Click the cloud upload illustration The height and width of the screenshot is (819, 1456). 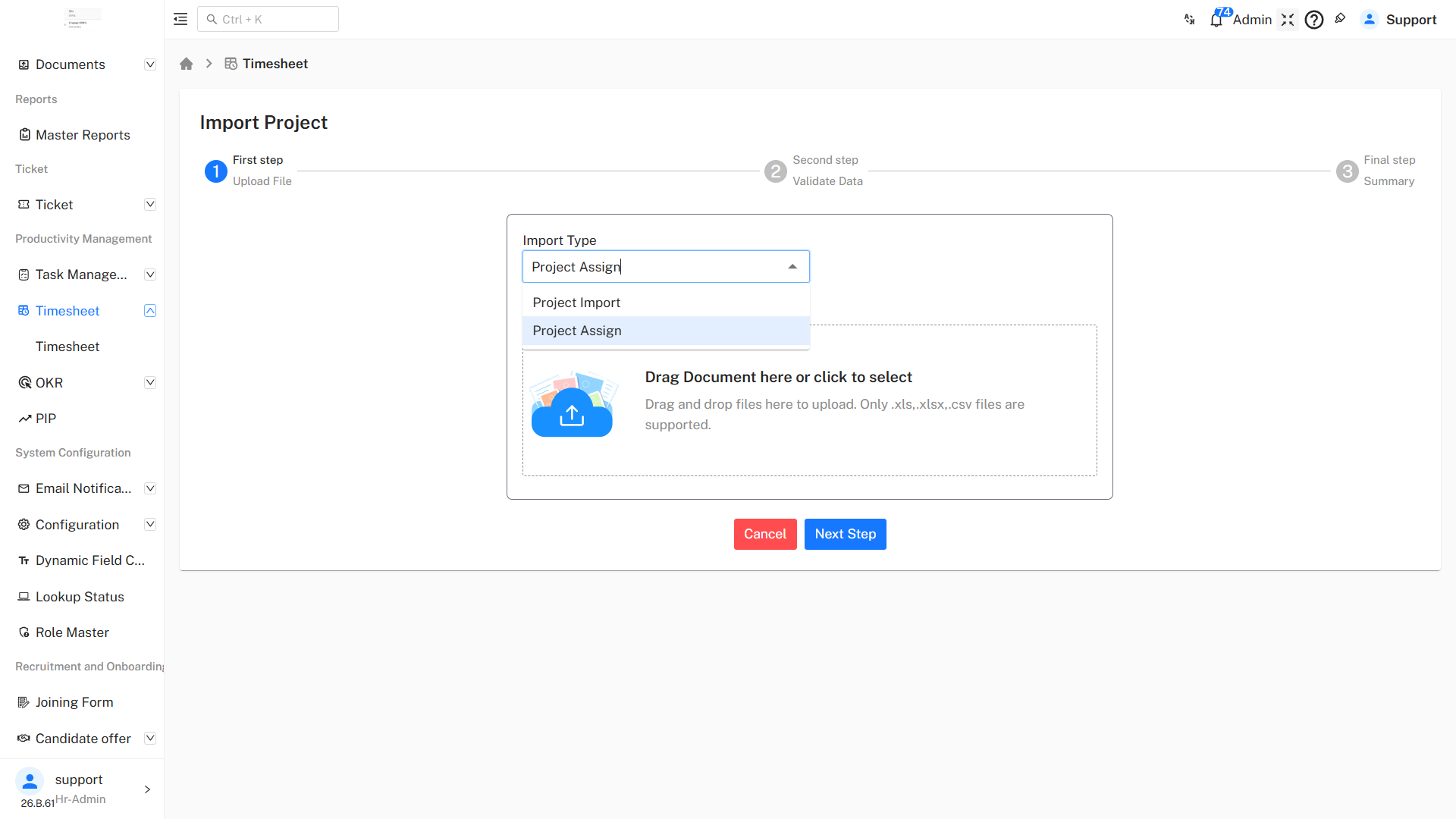573,403
